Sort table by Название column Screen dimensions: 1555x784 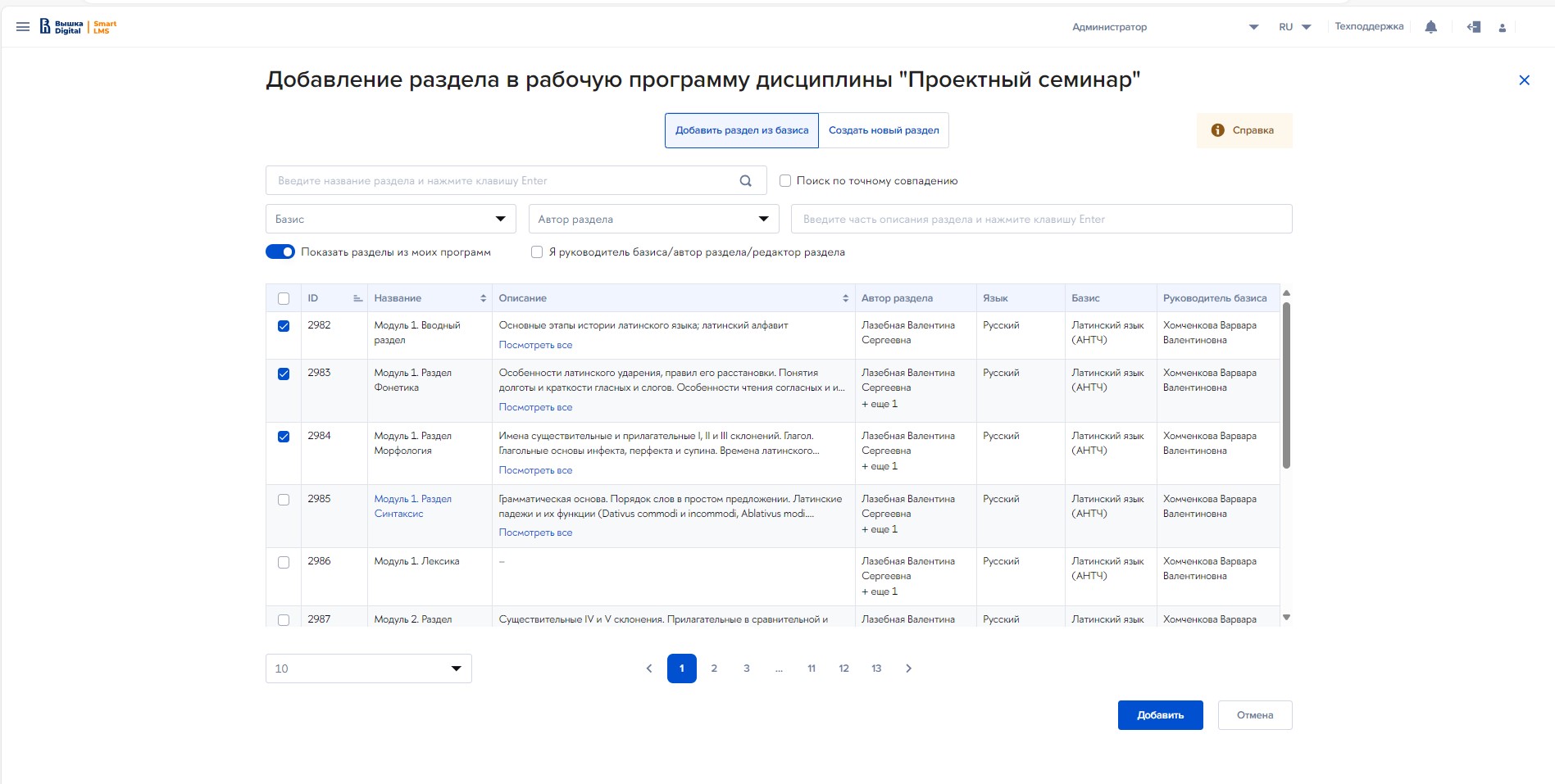[483, 298]
